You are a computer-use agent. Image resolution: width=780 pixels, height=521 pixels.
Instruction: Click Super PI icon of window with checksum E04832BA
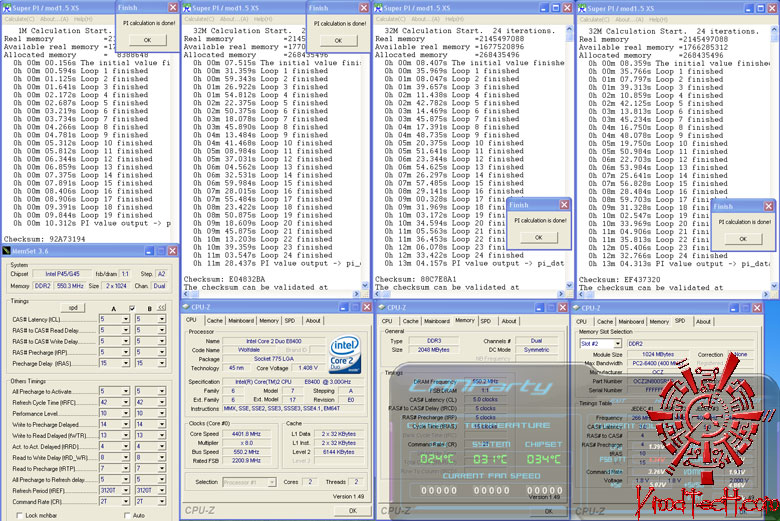(x=187, y=8)
